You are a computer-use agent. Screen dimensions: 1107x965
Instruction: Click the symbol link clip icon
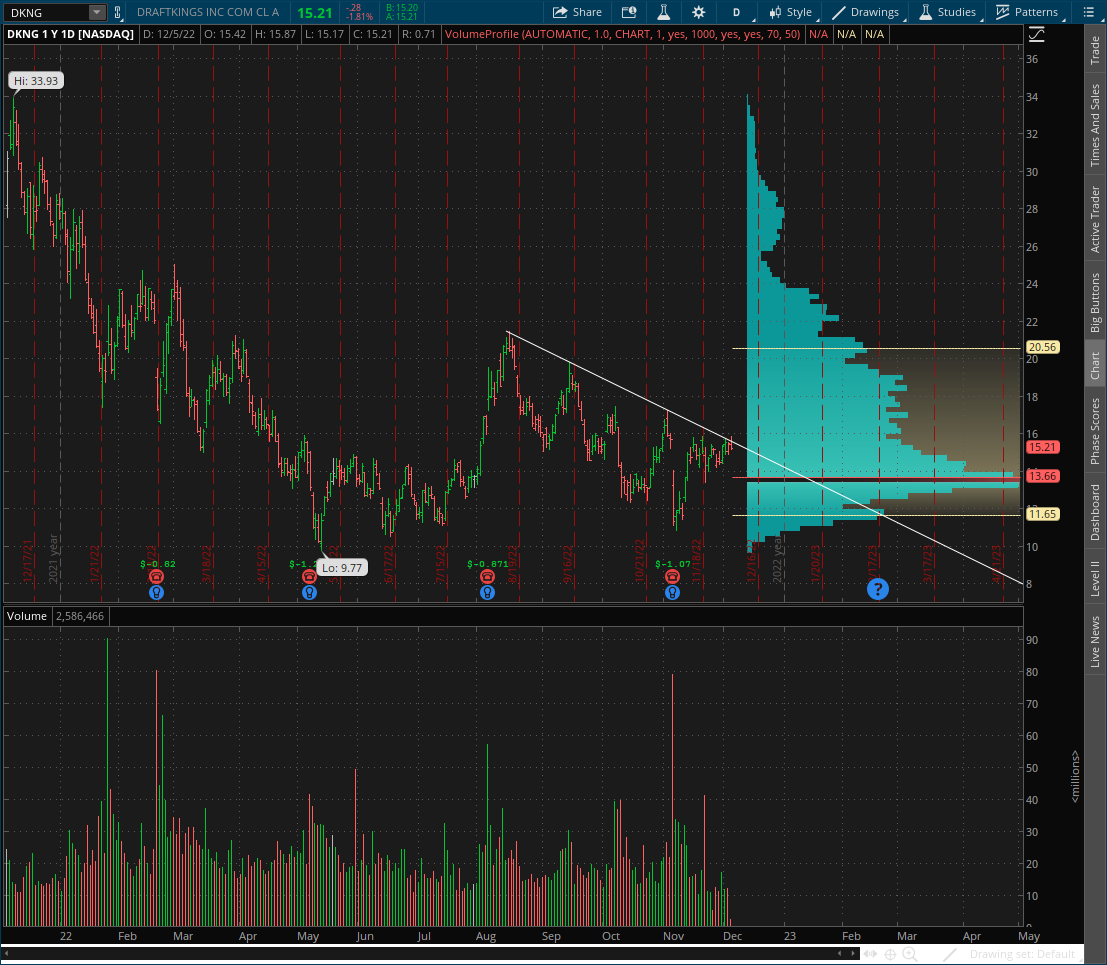click(117, 12)
